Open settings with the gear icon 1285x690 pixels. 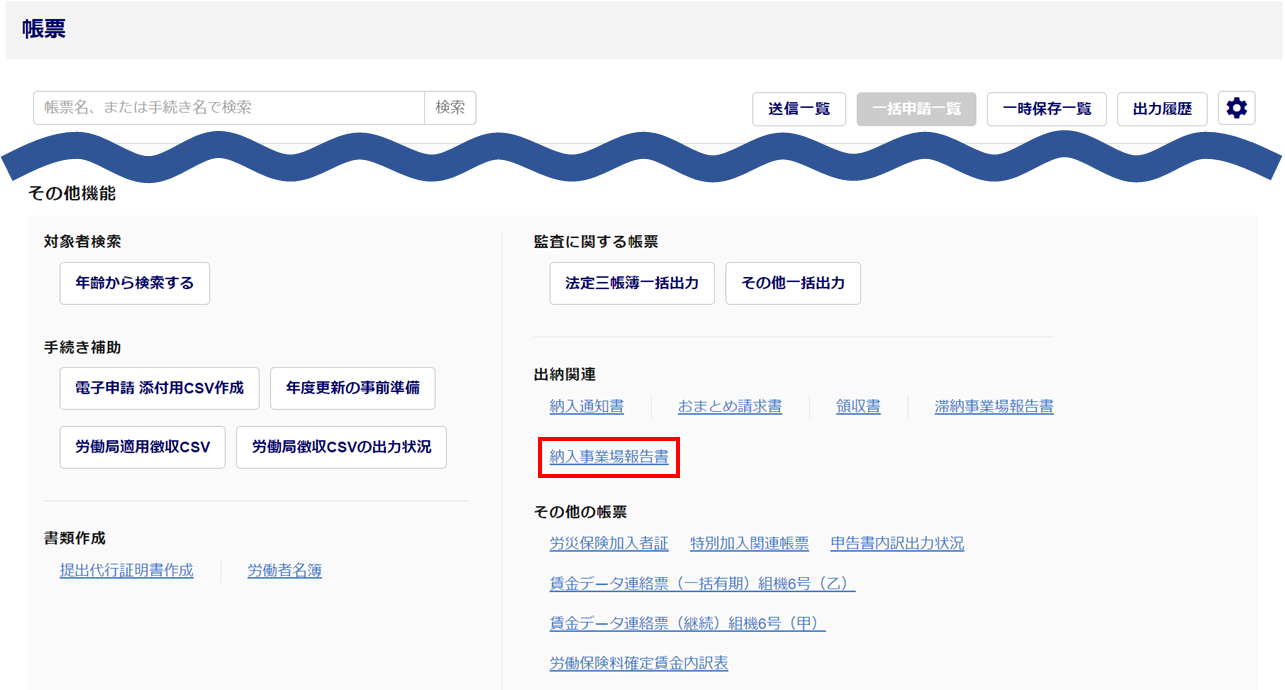coord(1236,109)
